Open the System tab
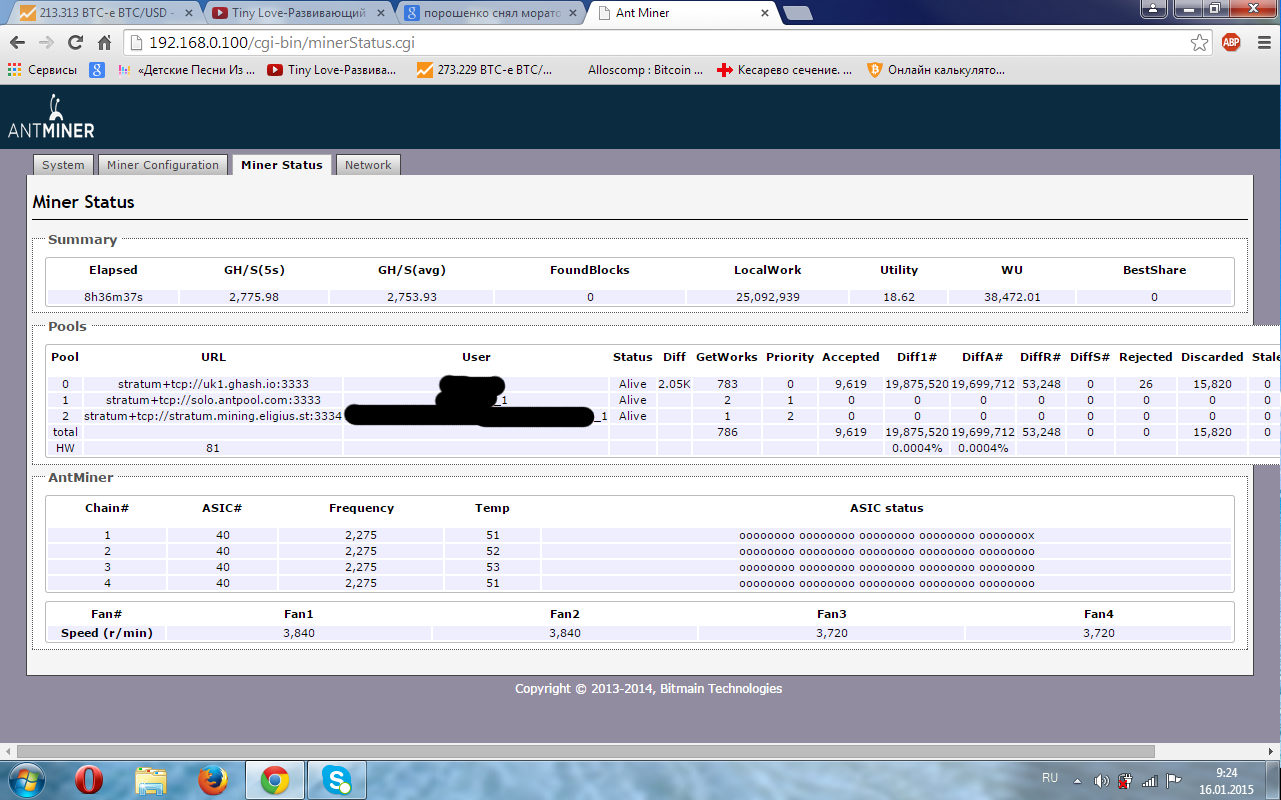The width and height of the screenshot is (1281, 800). tap(63, 165)
